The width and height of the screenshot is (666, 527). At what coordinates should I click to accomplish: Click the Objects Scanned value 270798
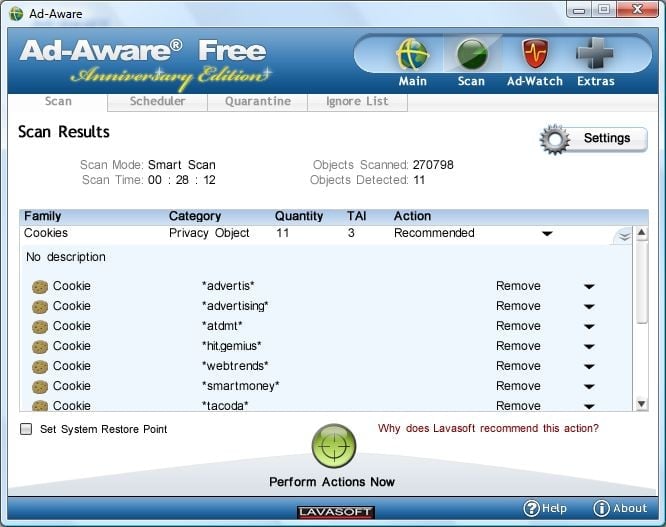(x=433, y=165)
